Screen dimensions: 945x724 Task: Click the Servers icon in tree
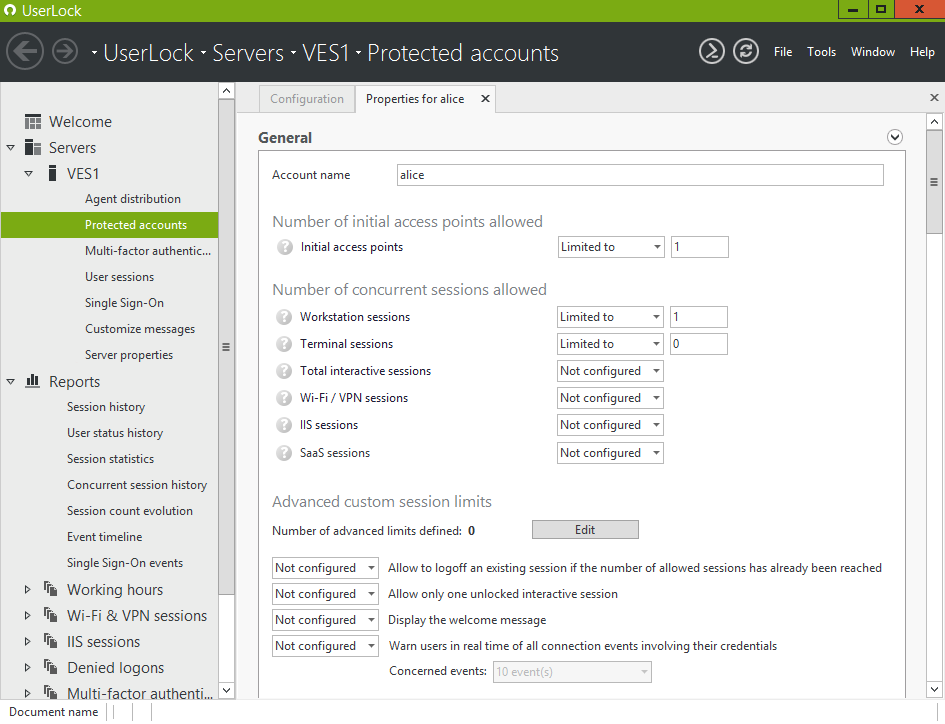(33, 148)
